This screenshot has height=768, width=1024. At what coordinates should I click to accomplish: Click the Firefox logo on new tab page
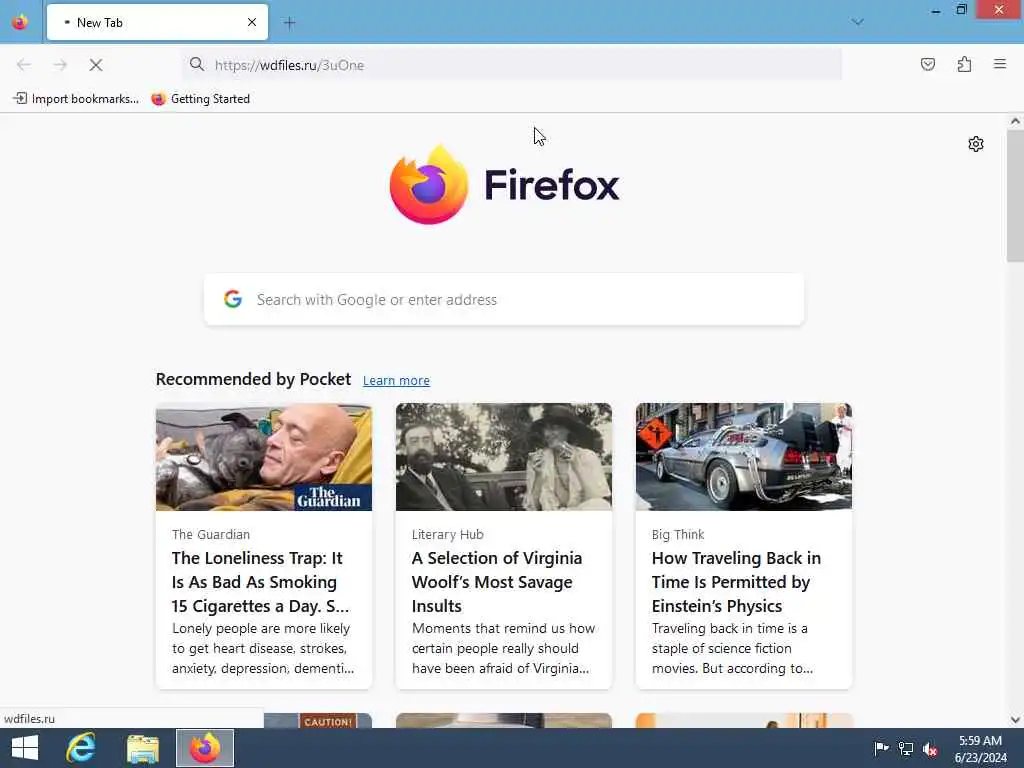[x=504, y=185]
